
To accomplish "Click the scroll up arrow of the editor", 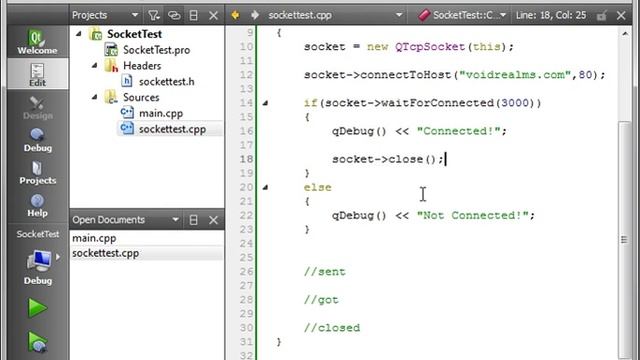I will coord(625,34).
